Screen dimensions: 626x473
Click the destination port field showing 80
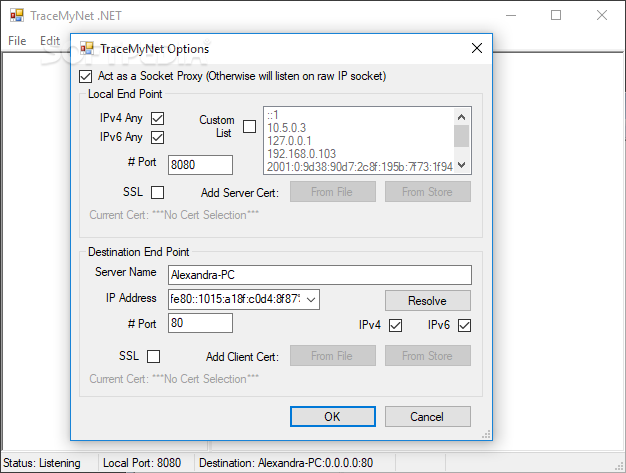[x=200, y=323]
